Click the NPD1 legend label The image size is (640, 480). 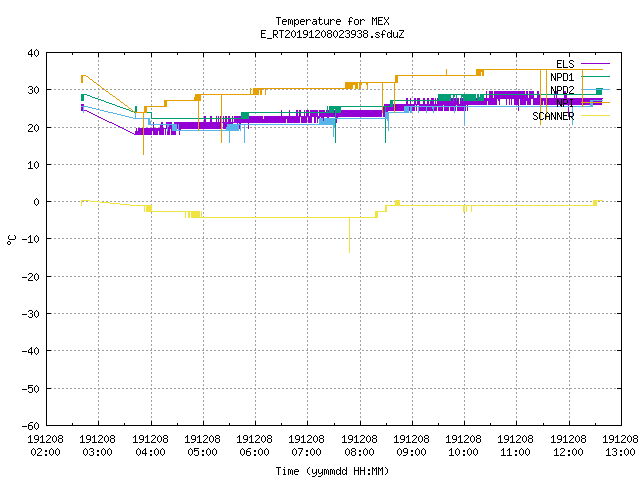point(562,77)
